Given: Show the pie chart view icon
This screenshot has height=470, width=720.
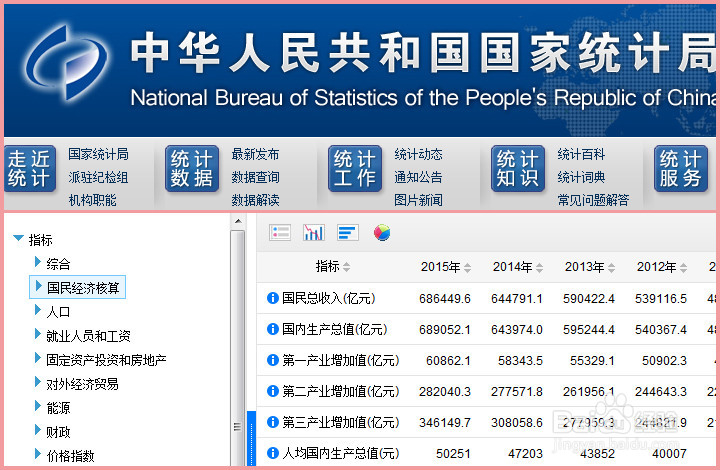Looking at the screenshot, I should pos(382,233).
